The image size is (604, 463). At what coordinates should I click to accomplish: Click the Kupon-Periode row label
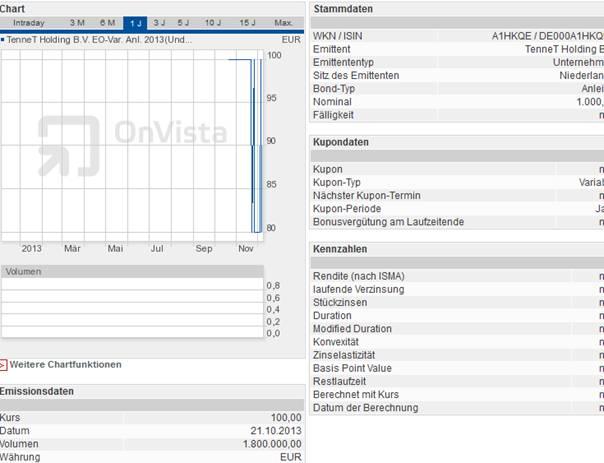click(x=347, y=208)
